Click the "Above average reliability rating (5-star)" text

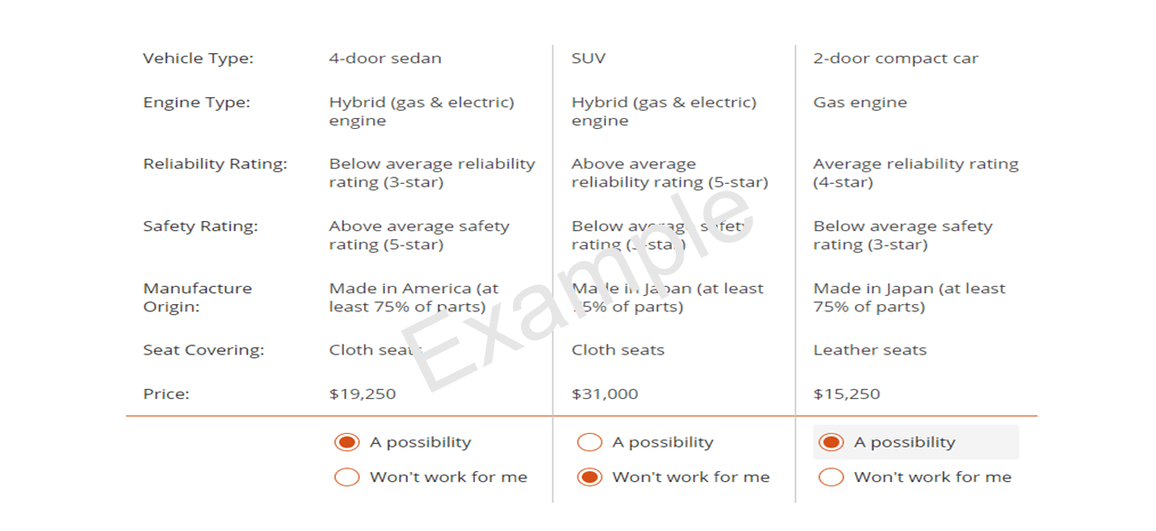669,173
